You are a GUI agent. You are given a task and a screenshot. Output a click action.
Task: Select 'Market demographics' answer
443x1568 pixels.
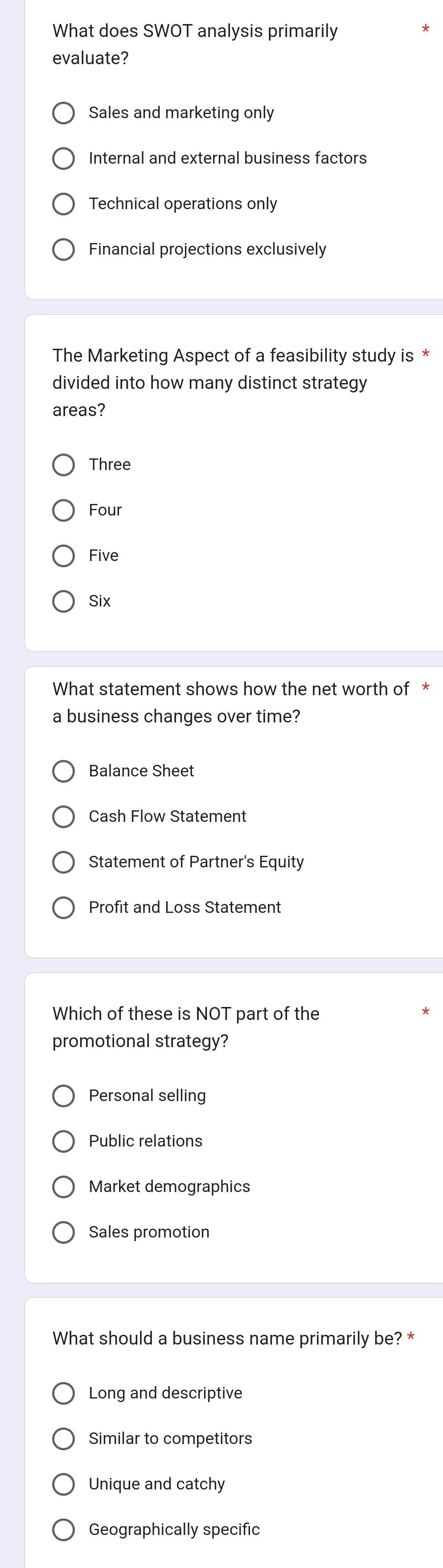63,1186
